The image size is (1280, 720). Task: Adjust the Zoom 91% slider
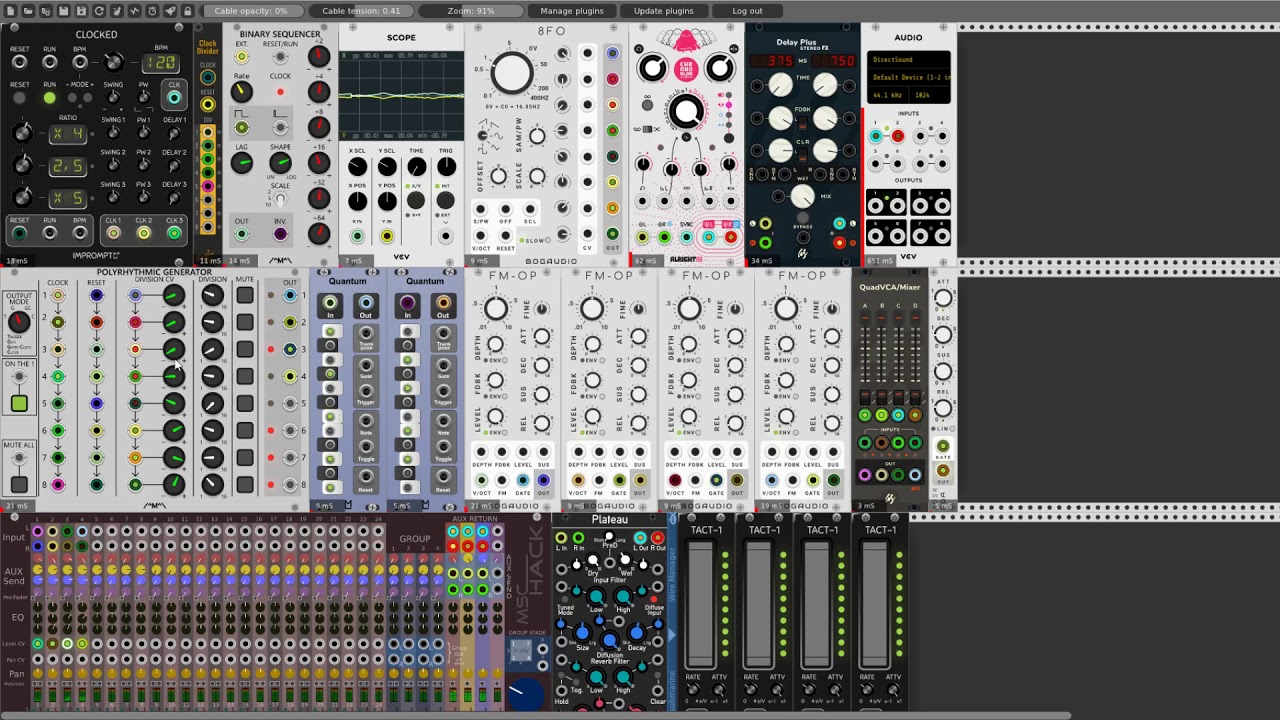(471, 11)
